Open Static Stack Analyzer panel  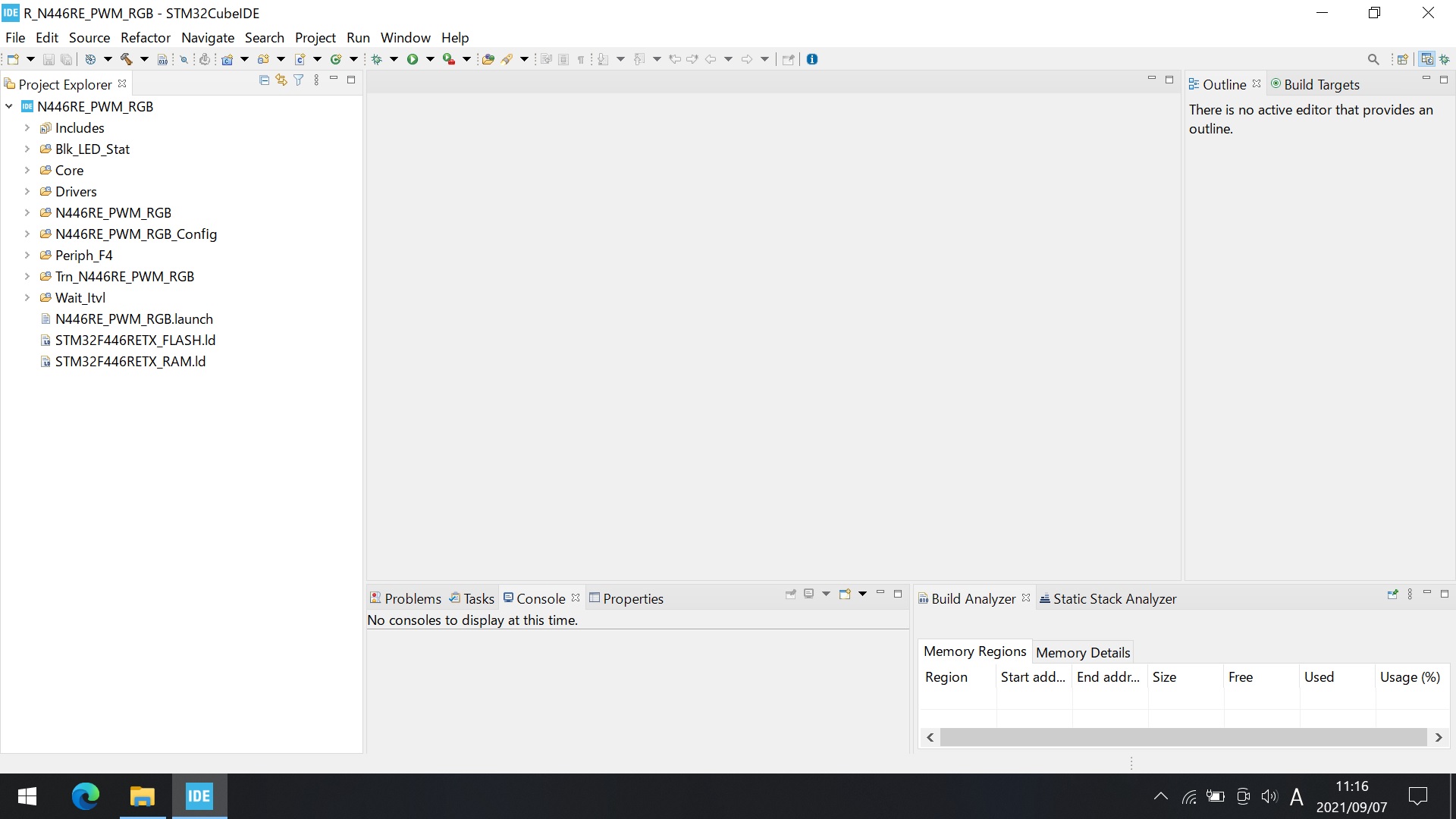[1112, 598]
